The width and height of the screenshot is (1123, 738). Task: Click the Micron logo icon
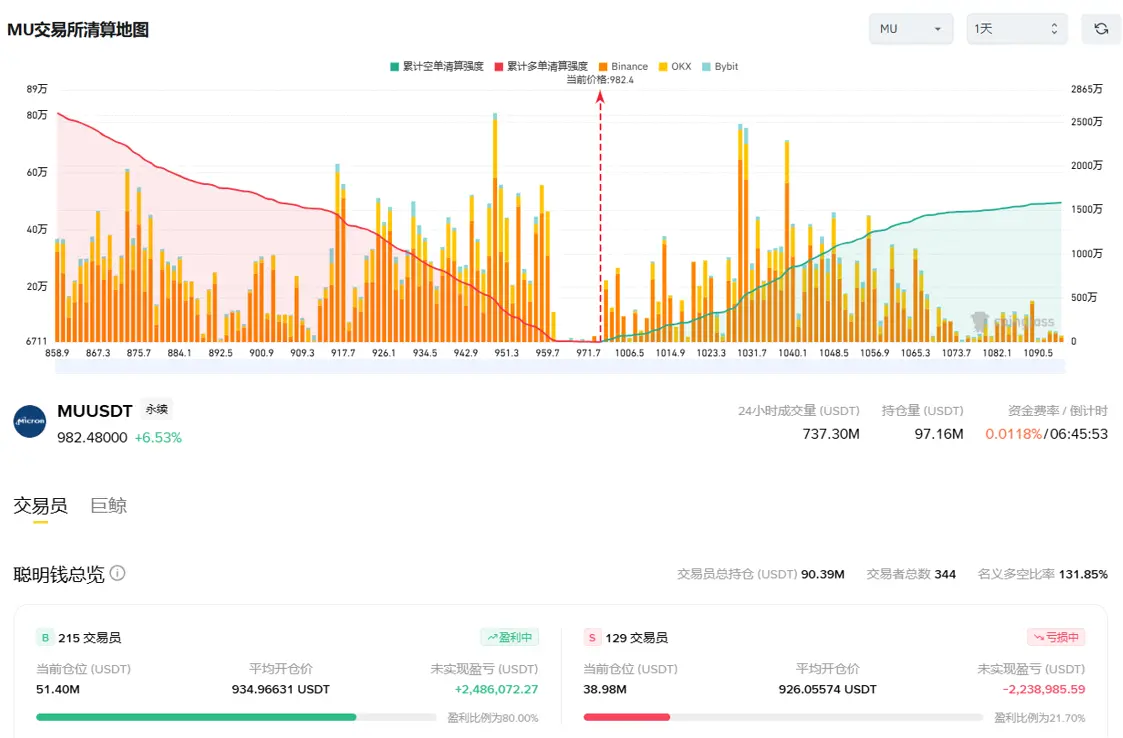[x=30, y=421]
